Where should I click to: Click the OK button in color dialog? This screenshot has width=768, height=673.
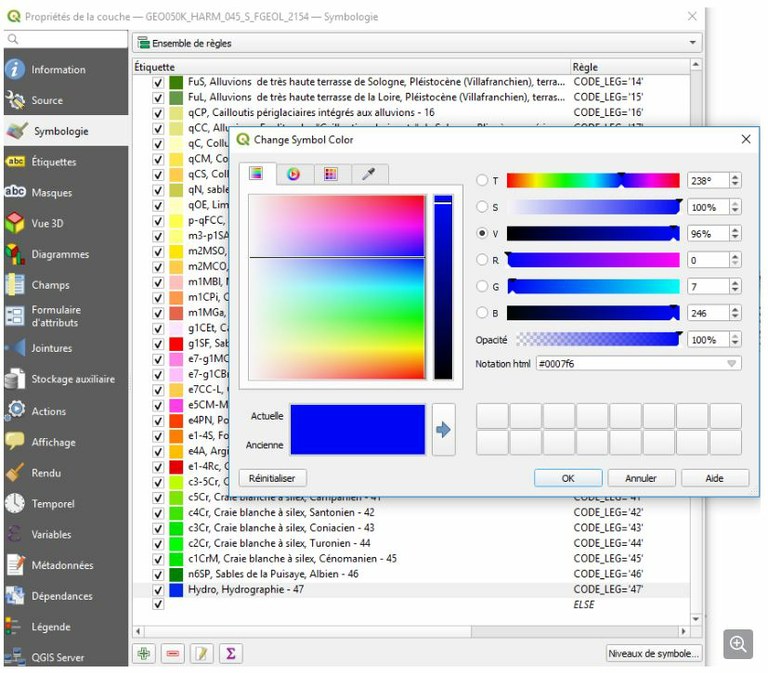click(x=567, y=478)
